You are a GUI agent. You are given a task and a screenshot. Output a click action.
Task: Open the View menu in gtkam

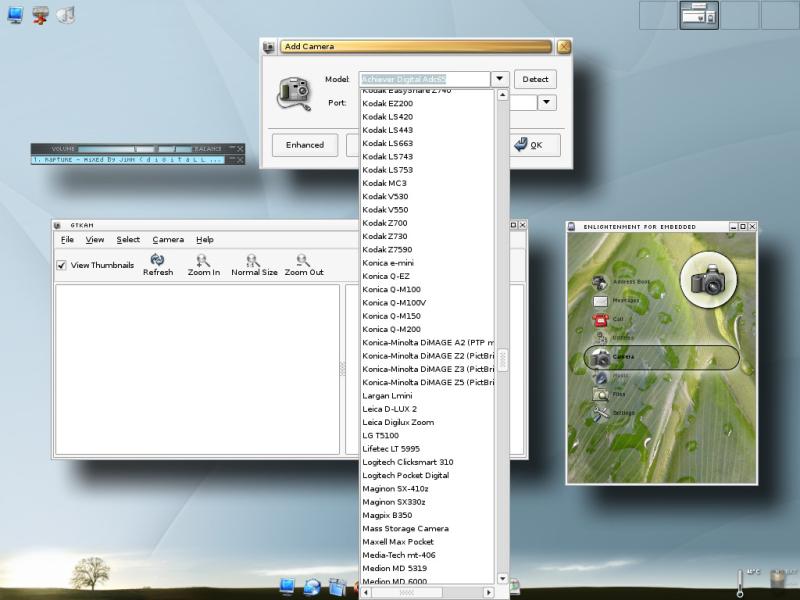pyautogui.click(x=95, y=239)
